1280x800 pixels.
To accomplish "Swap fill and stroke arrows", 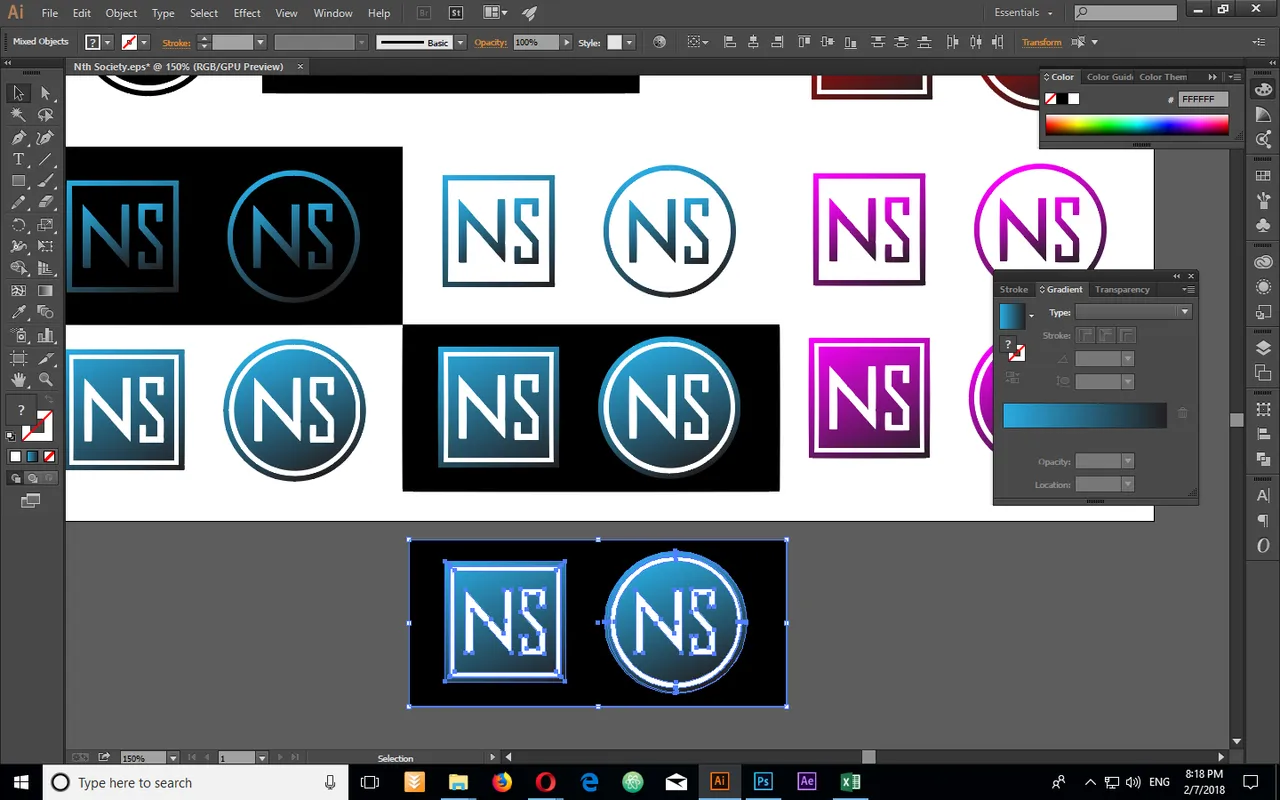I will click(49, 400).
